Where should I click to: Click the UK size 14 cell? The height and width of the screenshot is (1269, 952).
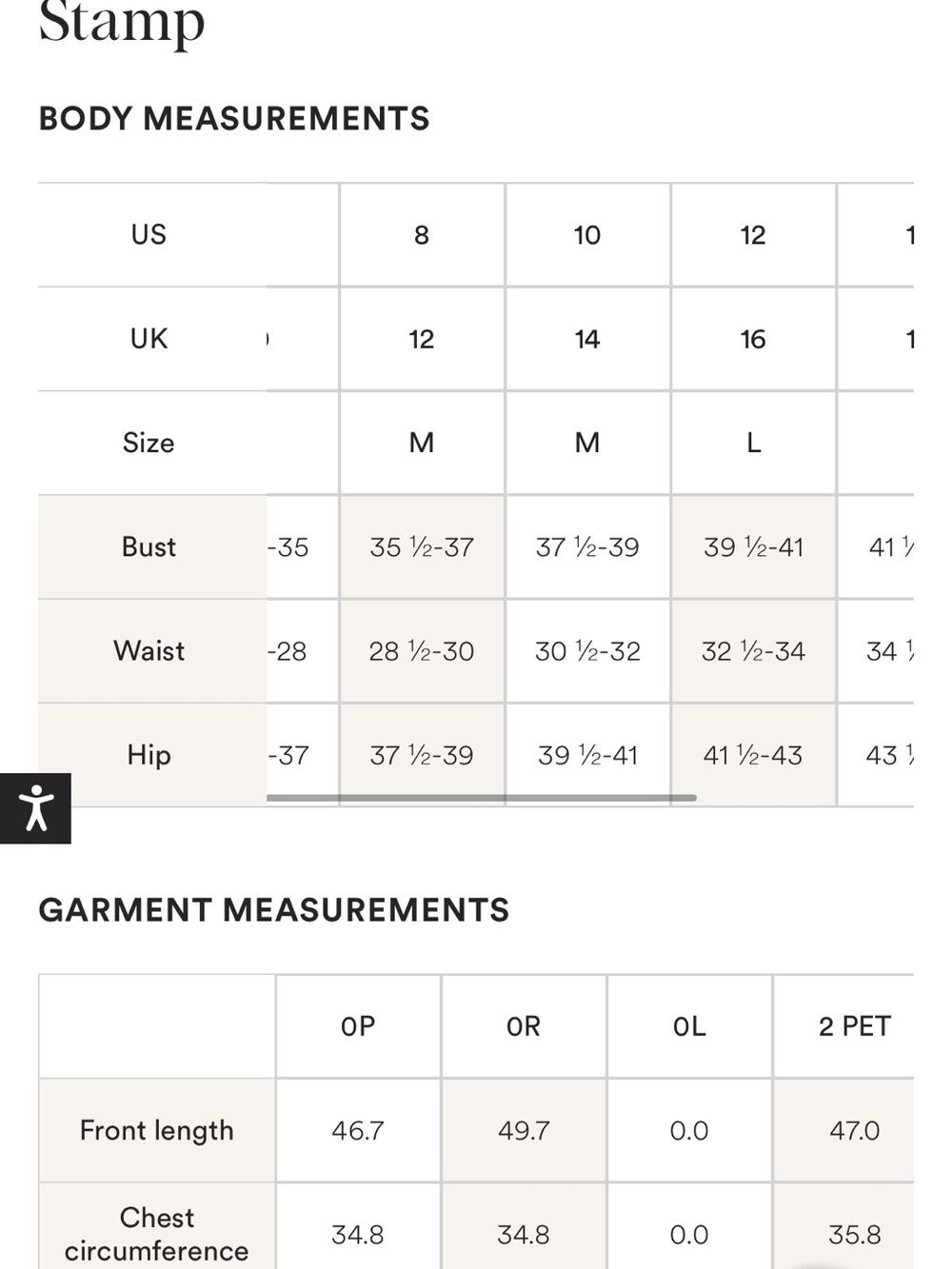(587, 339)
